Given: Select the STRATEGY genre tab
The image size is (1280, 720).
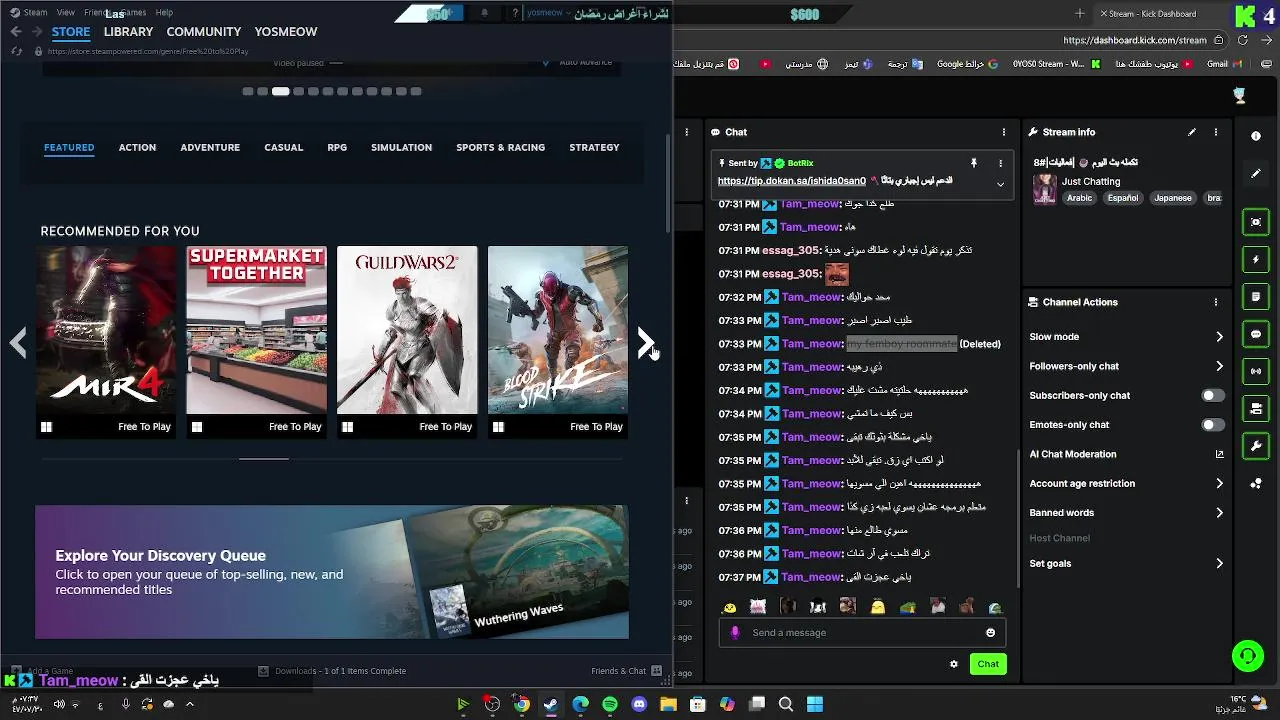Looking at the screenshot, I should tap(594, 147).
